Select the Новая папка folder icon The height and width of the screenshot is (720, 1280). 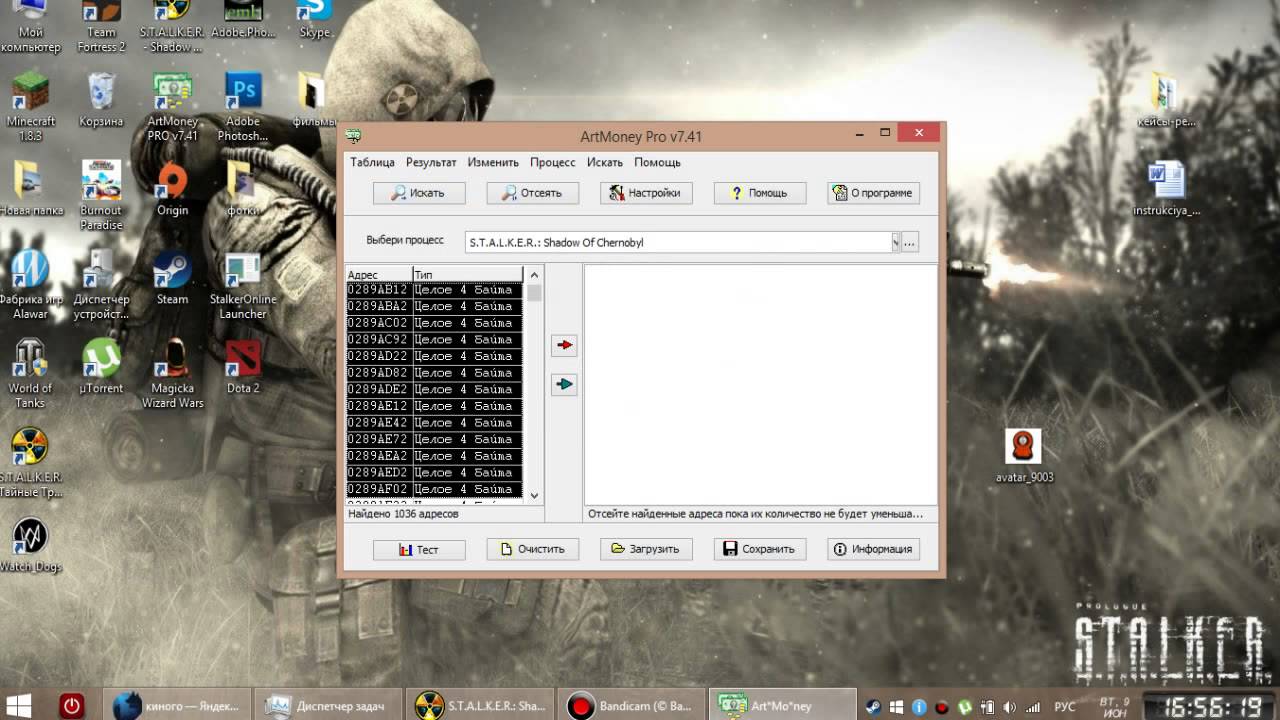click(30, 189)
